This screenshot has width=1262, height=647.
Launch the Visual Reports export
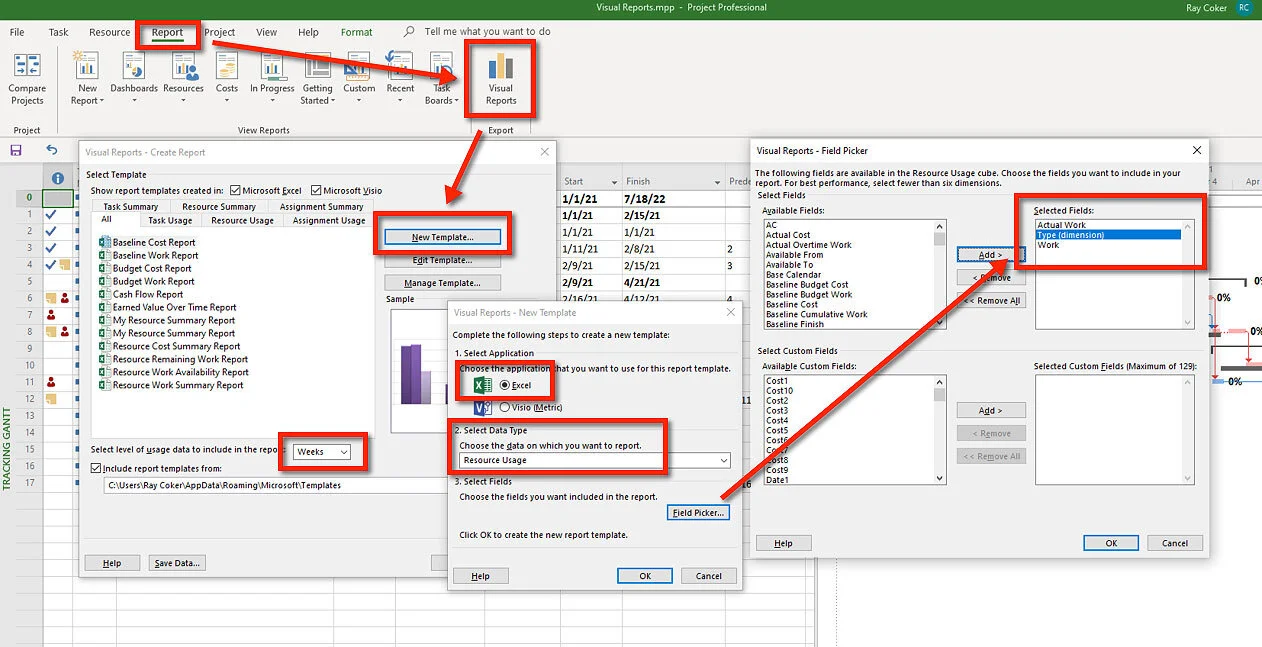501,80
